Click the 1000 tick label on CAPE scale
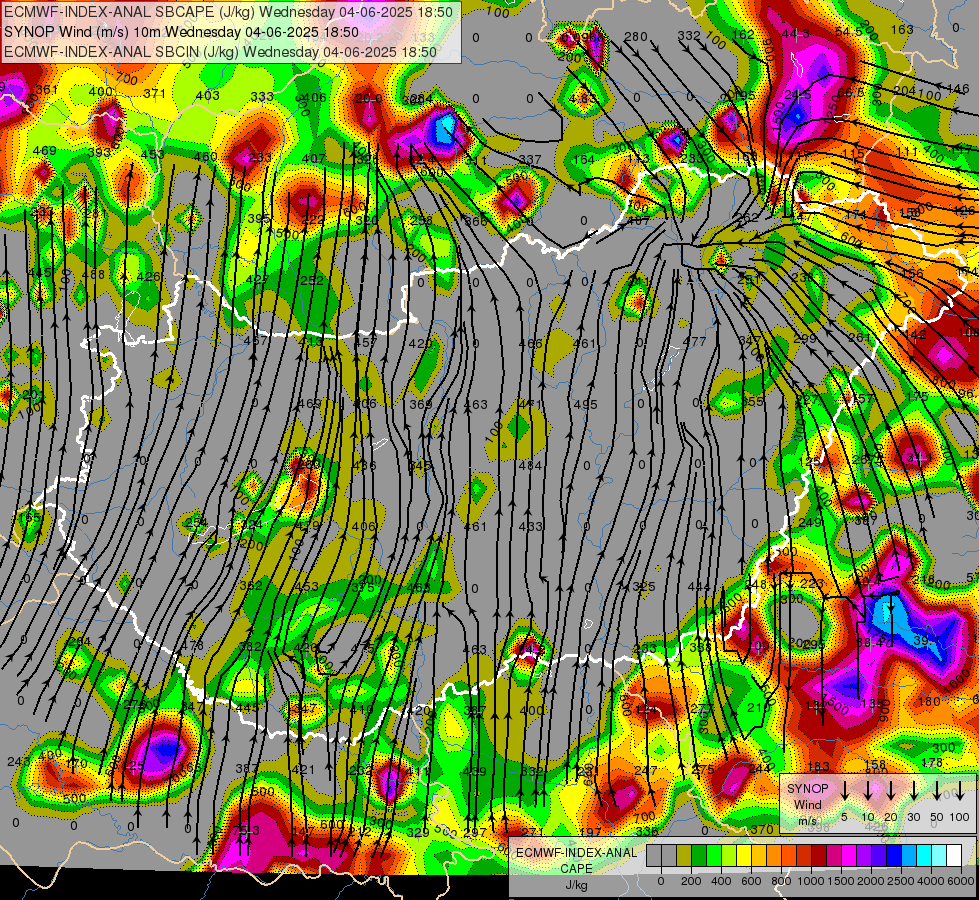 point(811,881)
